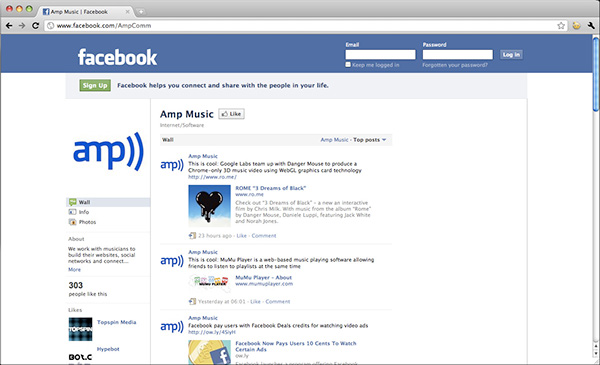Open Facebook Now Pays Users 10 Cents link

tap(296, 346)
